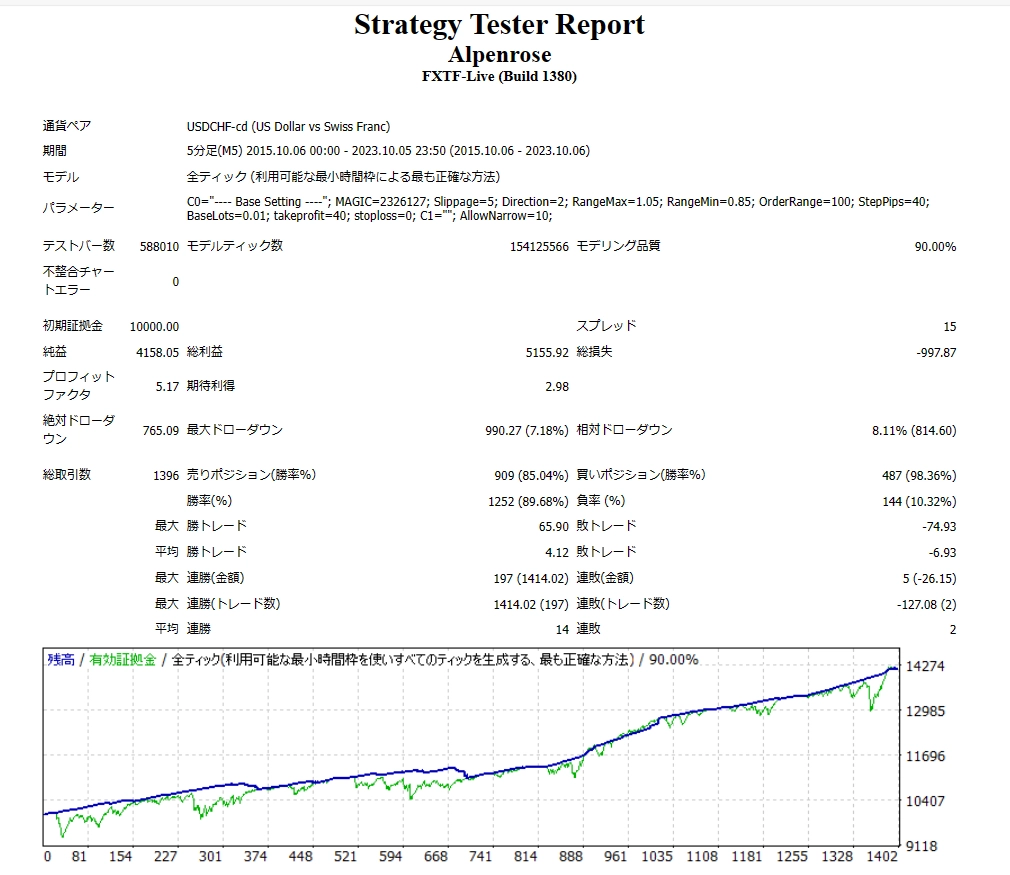
Task: Click the Strategy Tester Report title
Action: click(499, 25)
